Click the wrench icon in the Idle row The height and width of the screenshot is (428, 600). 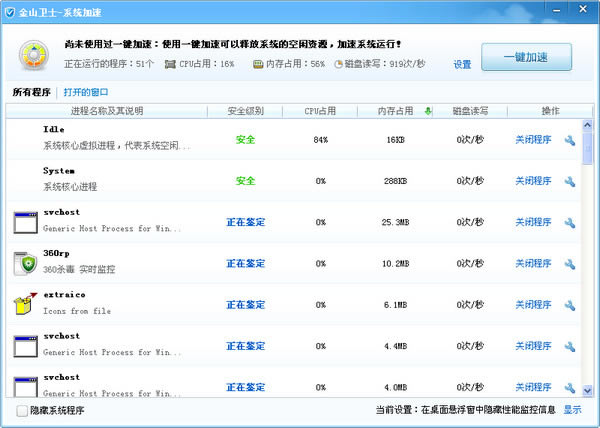tap(569, 140)
